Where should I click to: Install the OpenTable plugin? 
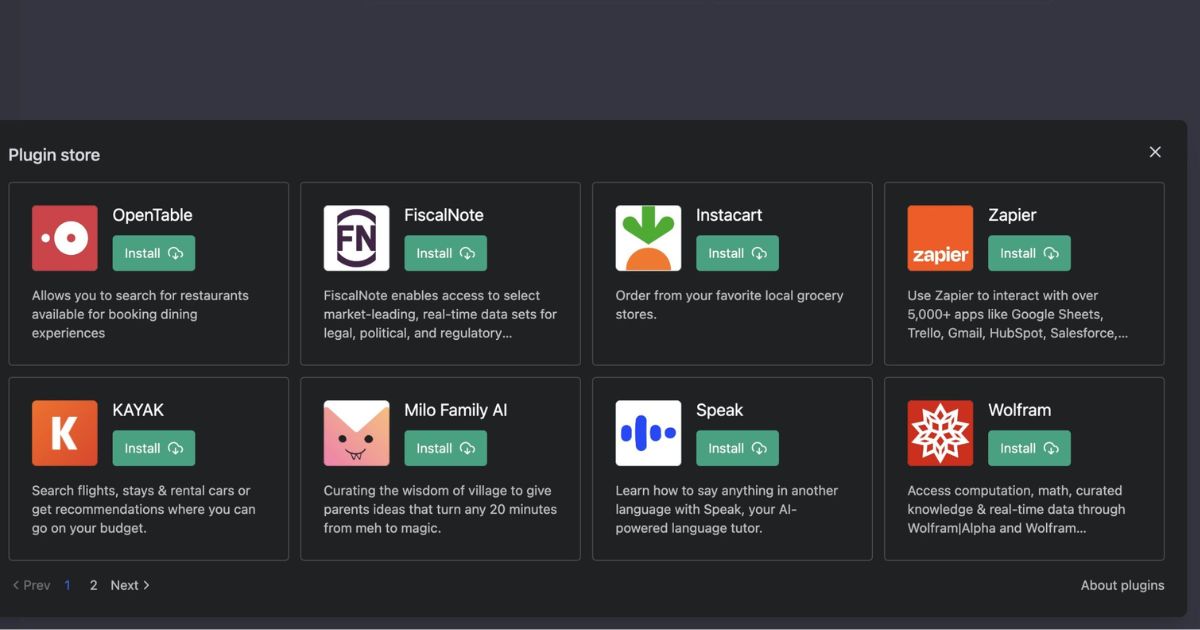click(x=153, y=253)
